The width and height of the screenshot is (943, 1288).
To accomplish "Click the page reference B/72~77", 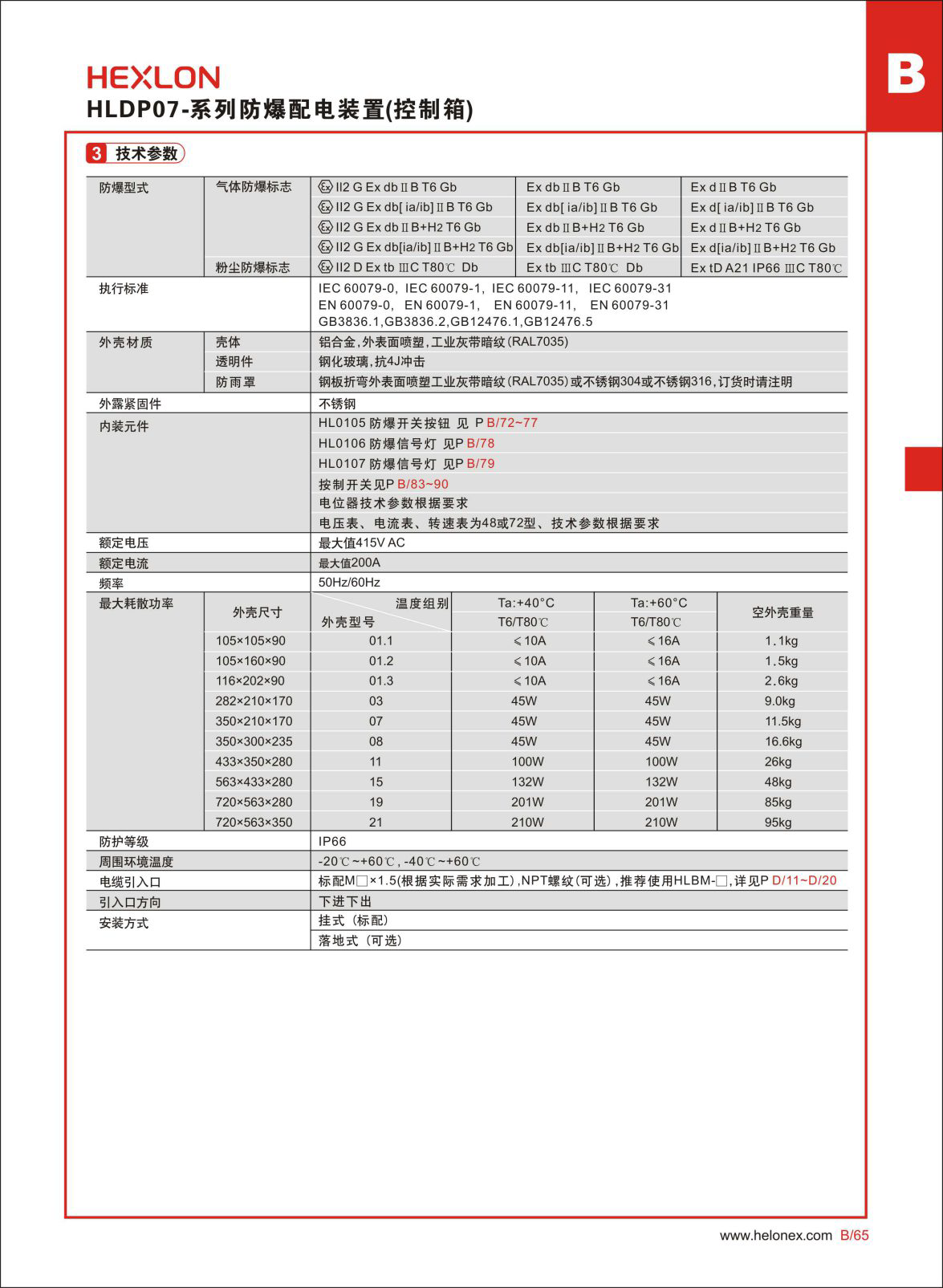I will coord(512,423).
